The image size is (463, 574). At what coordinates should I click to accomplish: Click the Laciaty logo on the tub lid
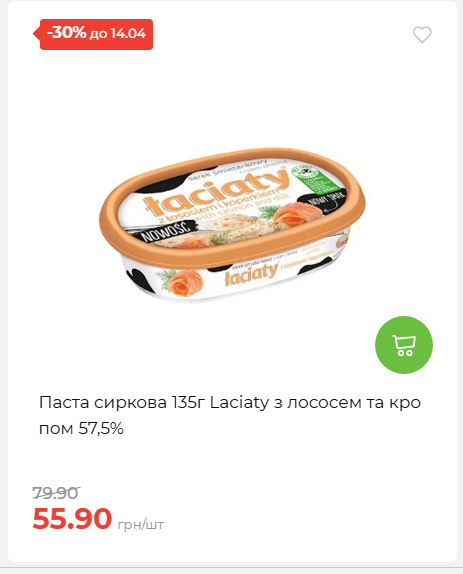[216, 192]
